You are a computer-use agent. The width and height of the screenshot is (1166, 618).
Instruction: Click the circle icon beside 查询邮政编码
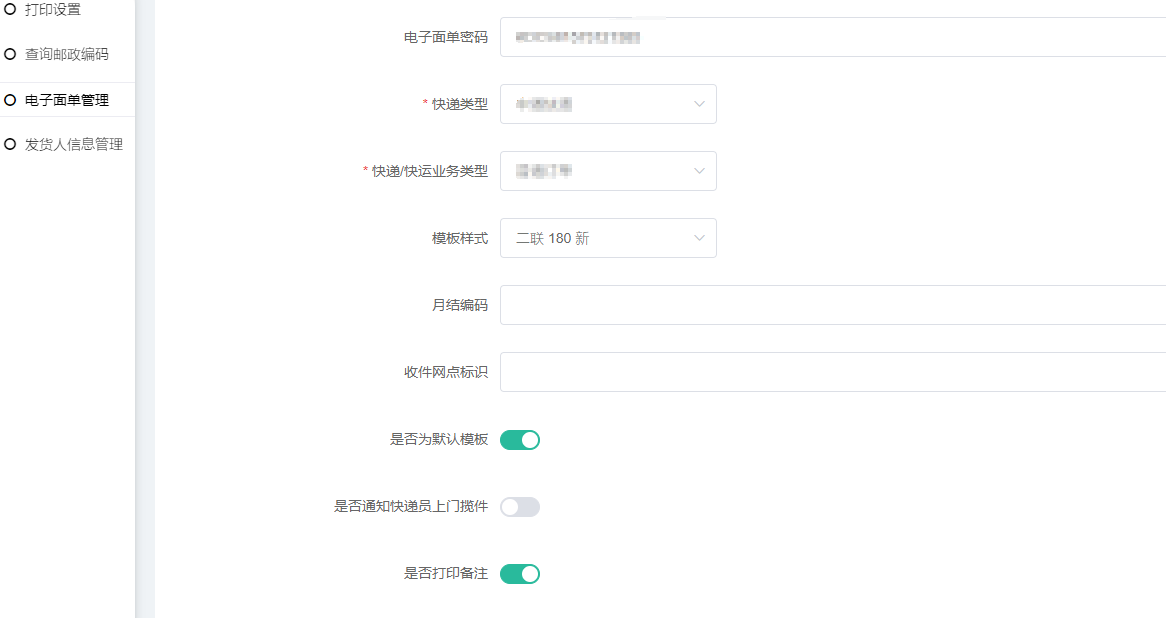[10, 54]
